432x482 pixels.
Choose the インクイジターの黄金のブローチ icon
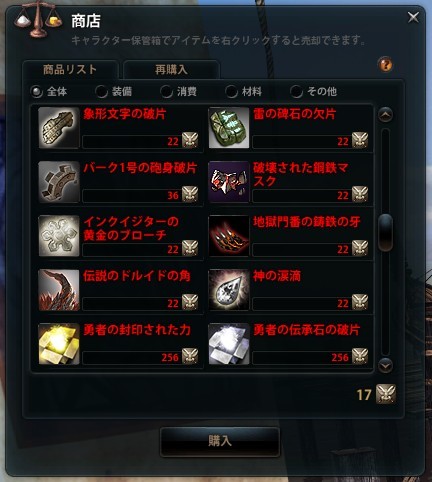(x=59, y=236)
